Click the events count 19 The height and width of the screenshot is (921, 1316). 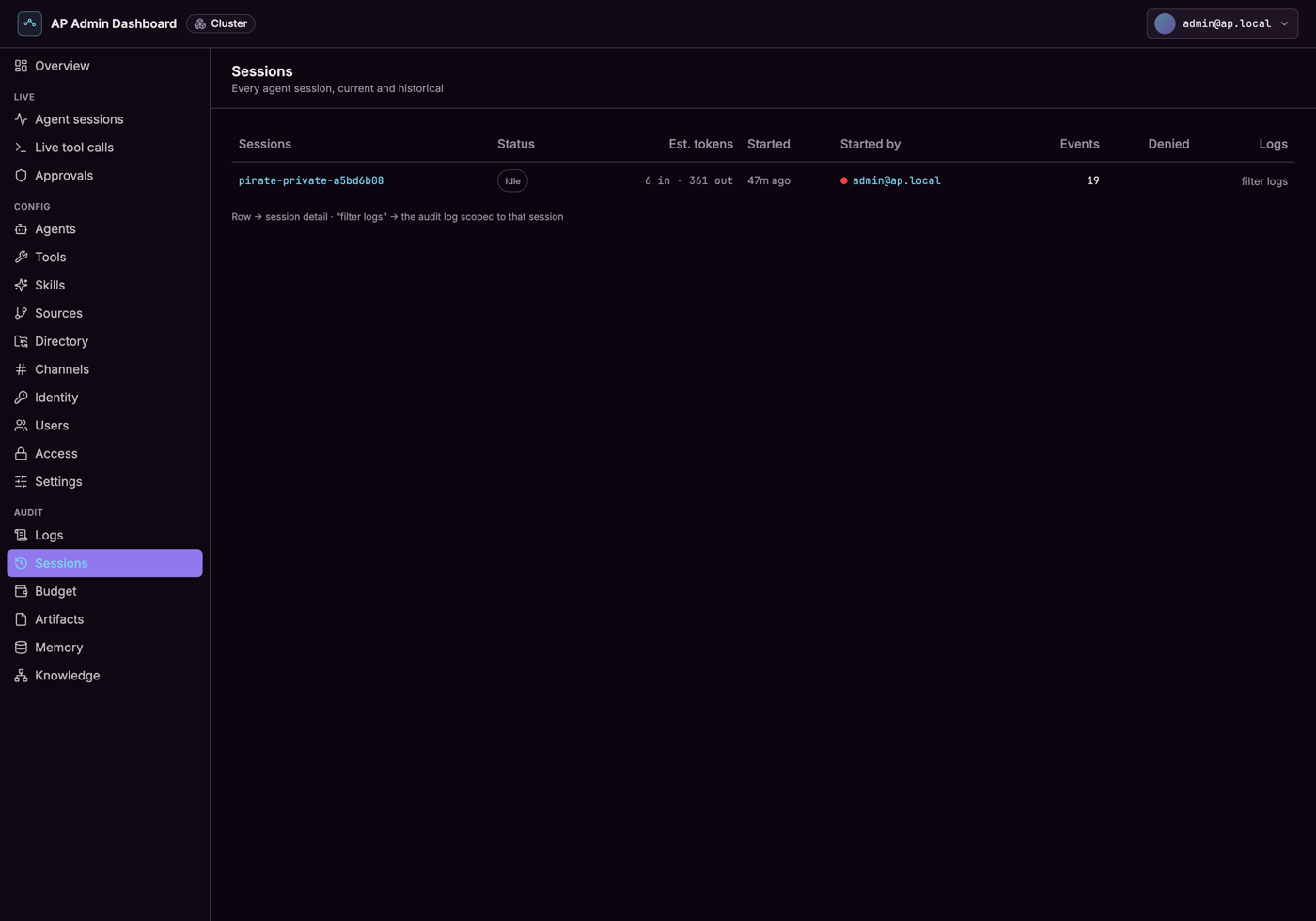[x=1092, y=180]
